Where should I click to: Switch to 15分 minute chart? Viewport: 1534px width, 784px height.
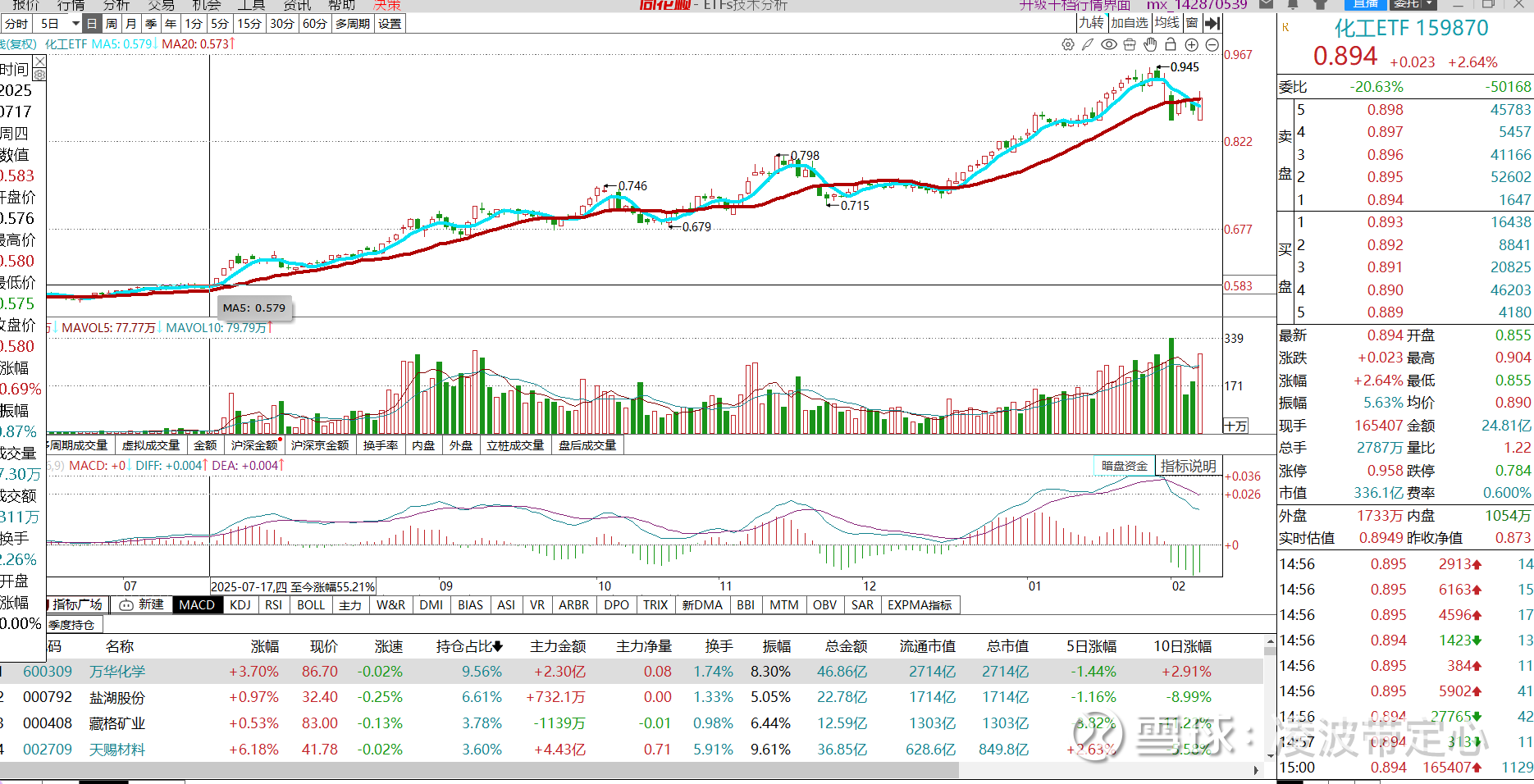coord(249,24)
